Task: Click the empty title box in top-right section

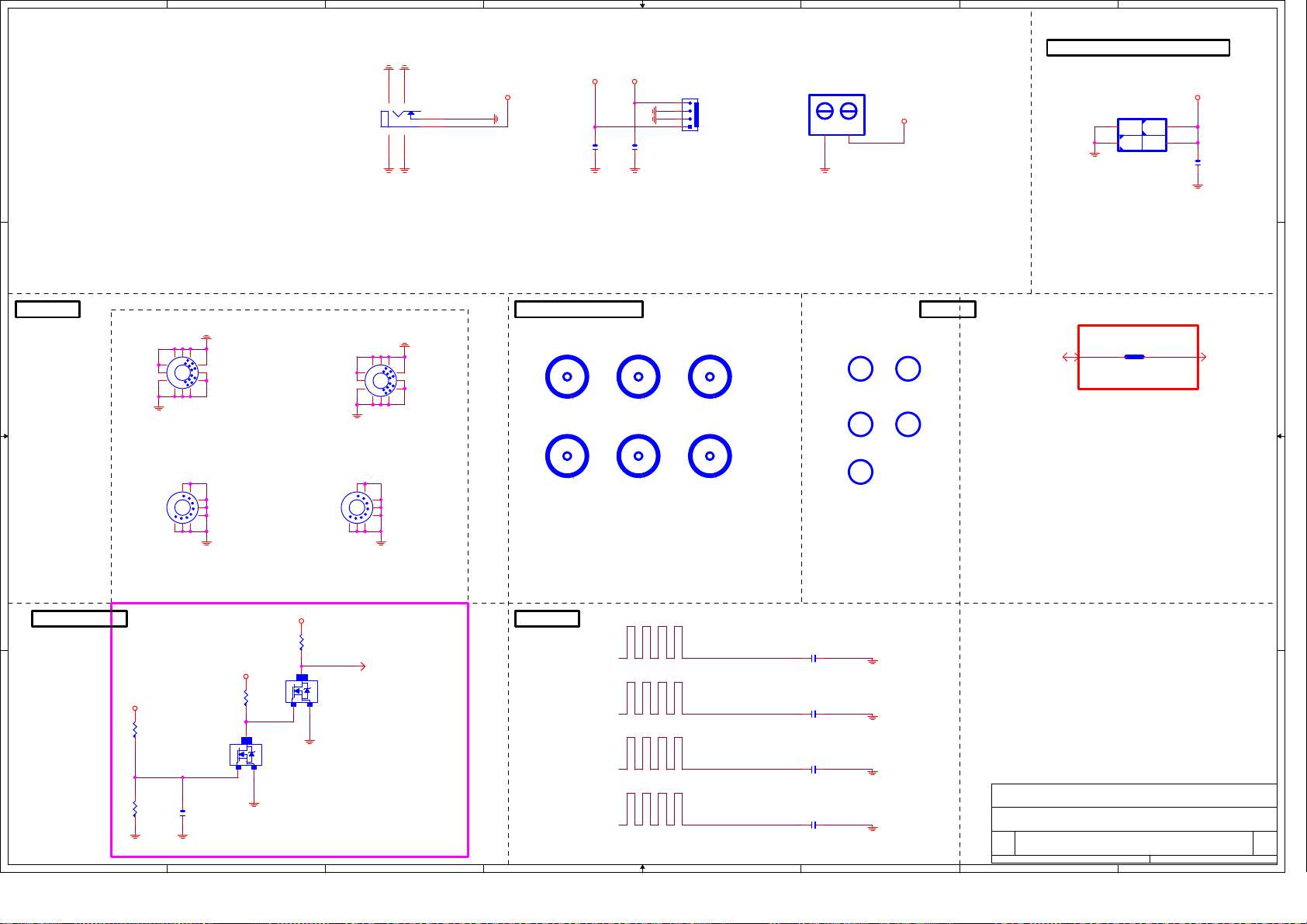Action: tap(1138, 47)
